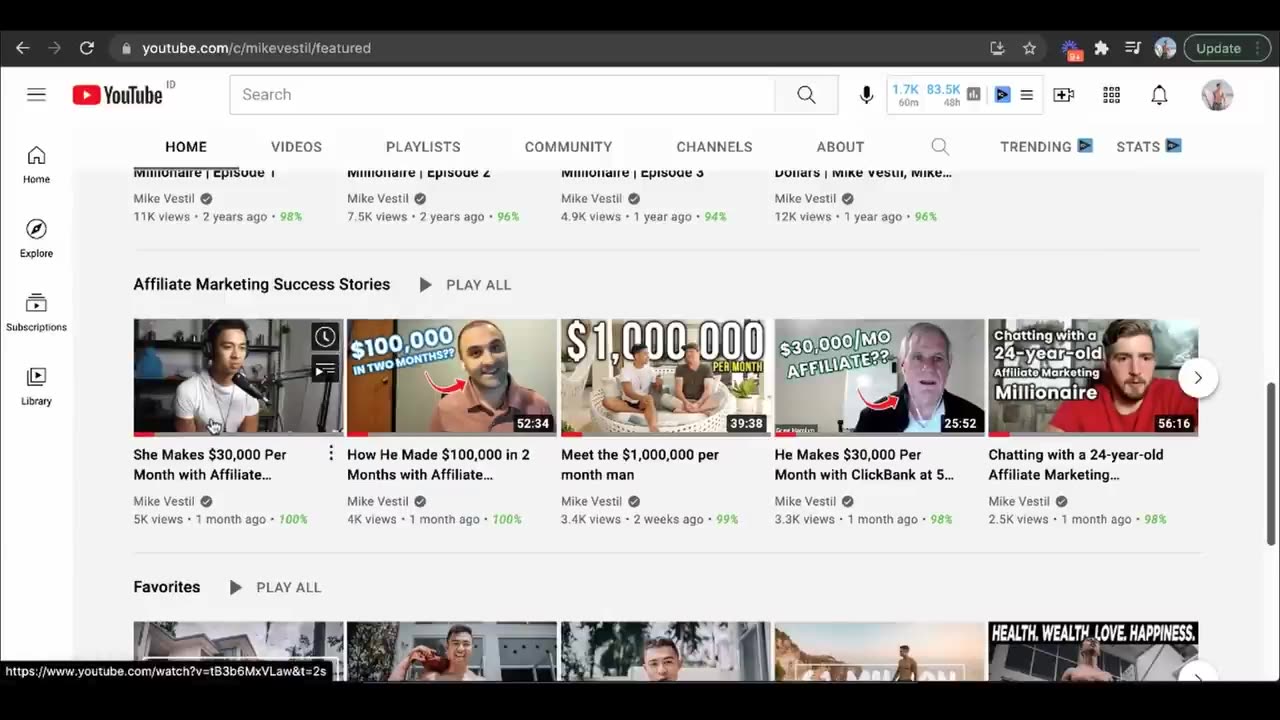This screenshot has width=1280, height=720.
Task: Open the Create video camera icon
Action: click(x=1064, y=95)
